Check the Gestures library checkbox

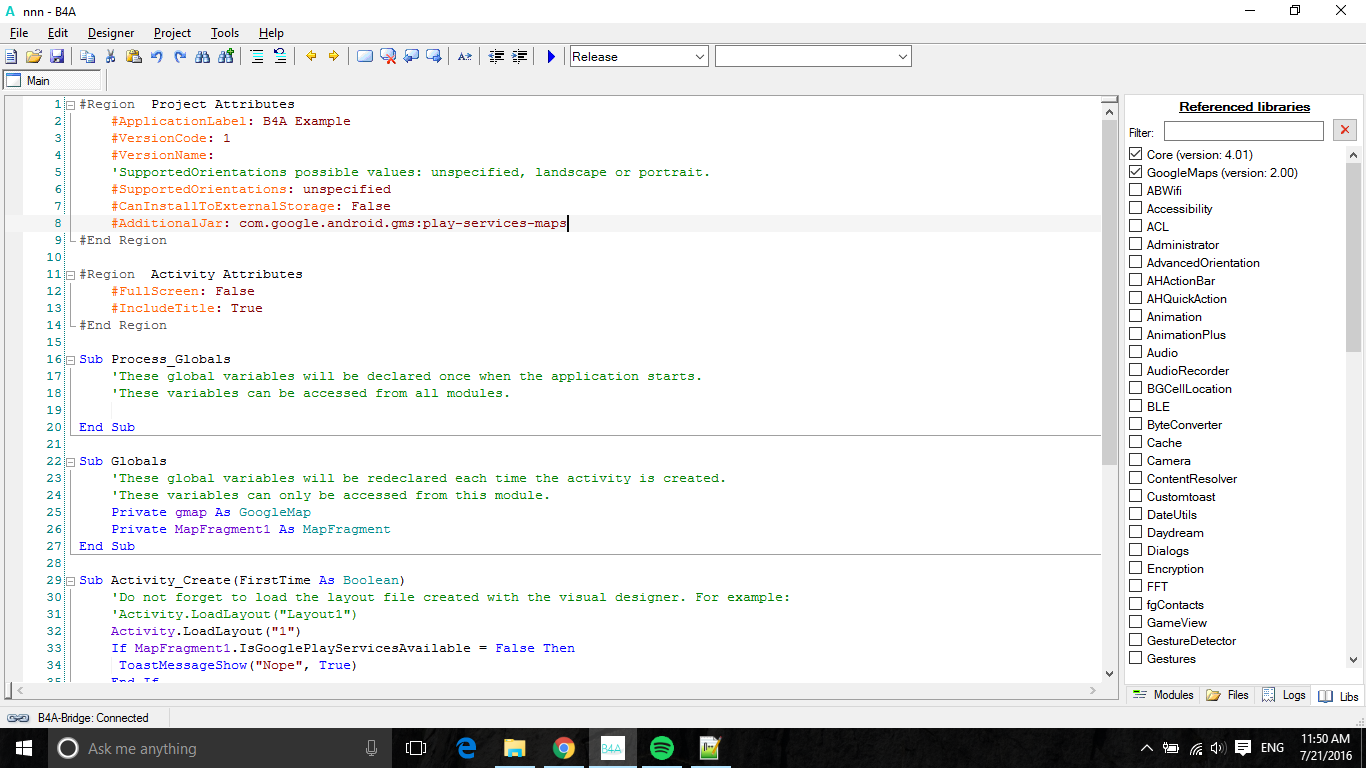click(x=1135, y=658)
